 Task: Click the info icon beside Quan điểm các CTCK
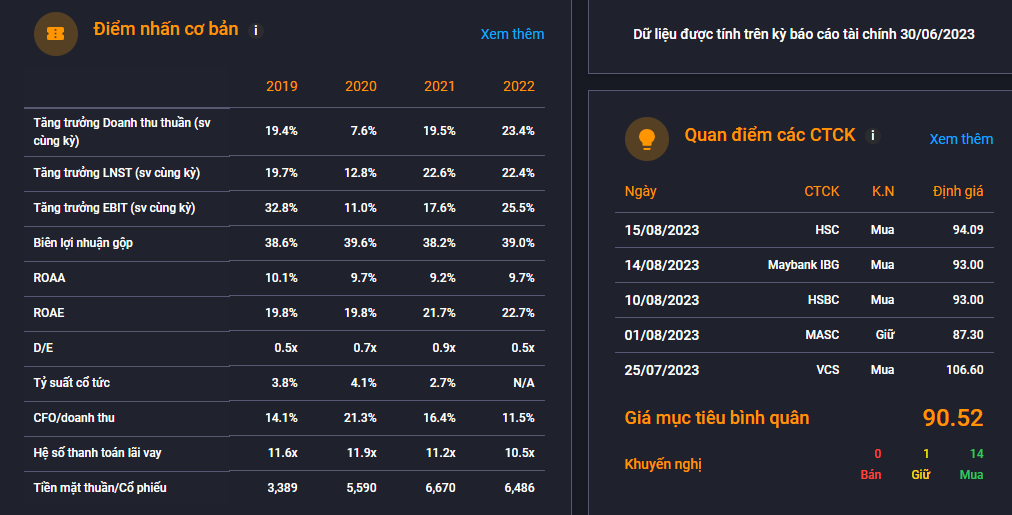873,136
